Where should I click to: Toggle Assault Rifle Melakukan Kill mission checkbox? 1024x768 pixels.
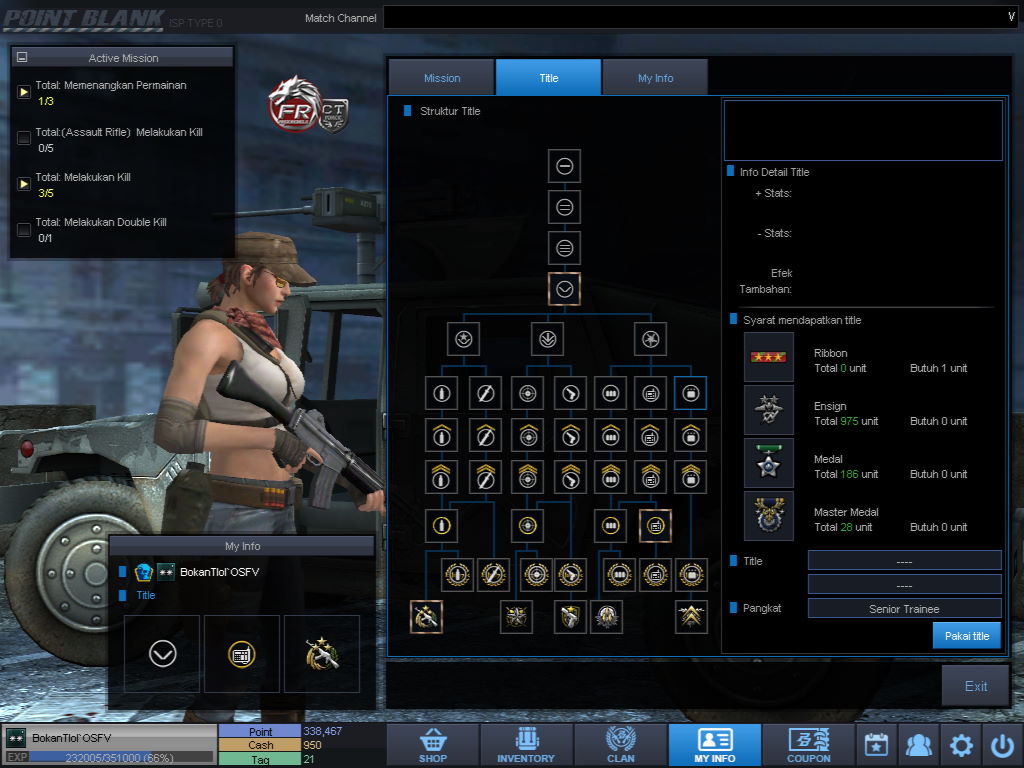(x=24, y=138)
